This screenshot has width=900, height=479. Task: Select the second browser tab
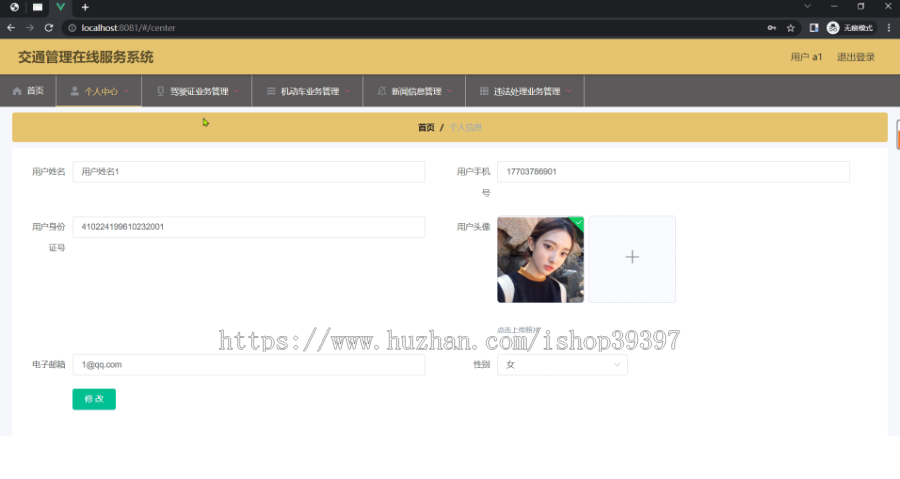click(37, 7)
